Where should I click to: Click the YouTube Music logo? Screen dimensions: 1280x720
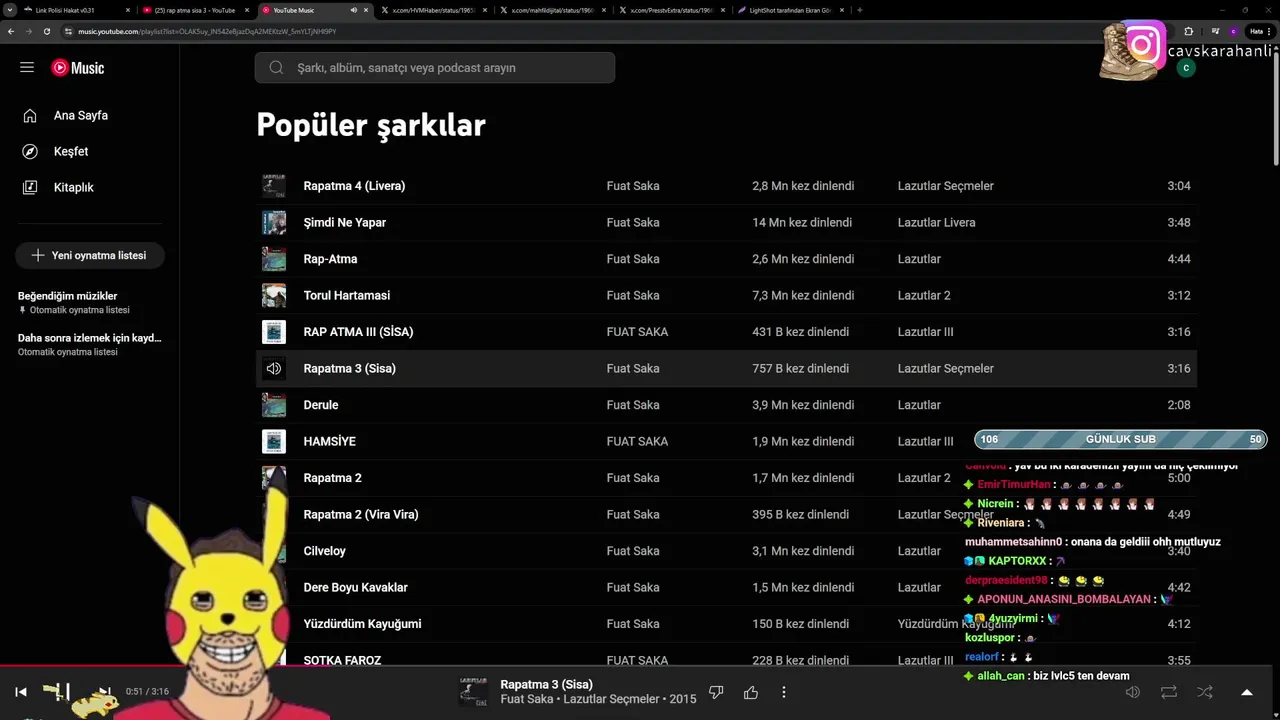pyautogui.click(x=78, y=68)
